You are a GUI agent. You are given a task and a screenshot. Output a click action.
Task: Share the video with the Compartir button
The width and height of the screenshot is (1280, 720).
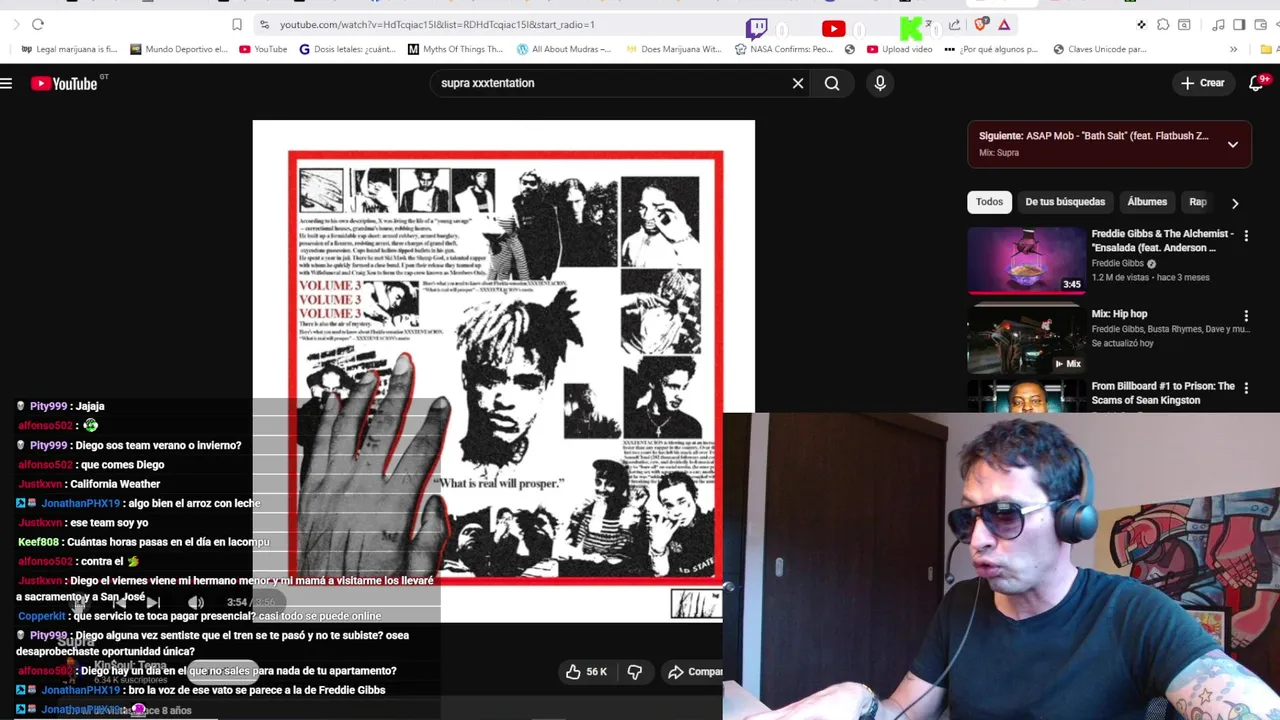point(694,672)
